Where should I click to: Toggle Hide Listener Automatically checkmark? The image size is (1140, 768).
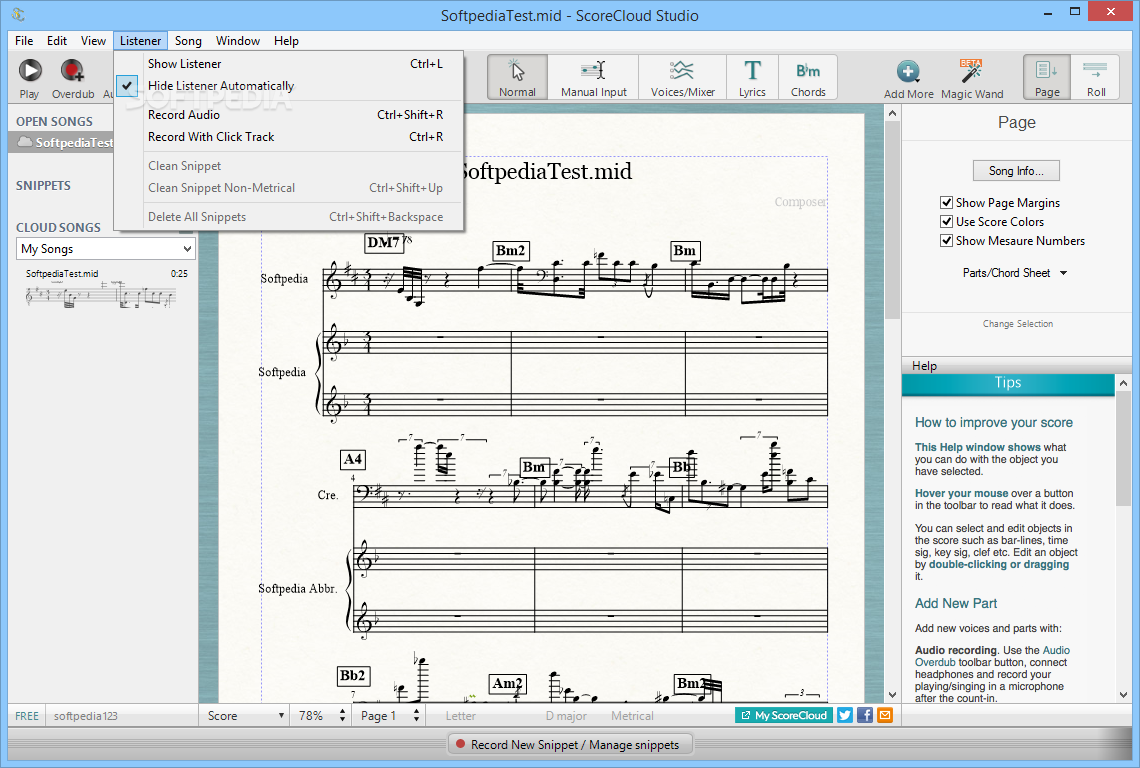pyautogui.click(x=127, y=86)
